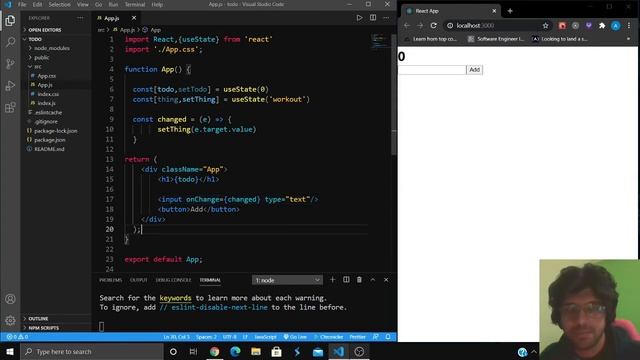This screenshot has height=360, width=640.
Task: Expand OPEN EDITORS section
Action: 45,30
